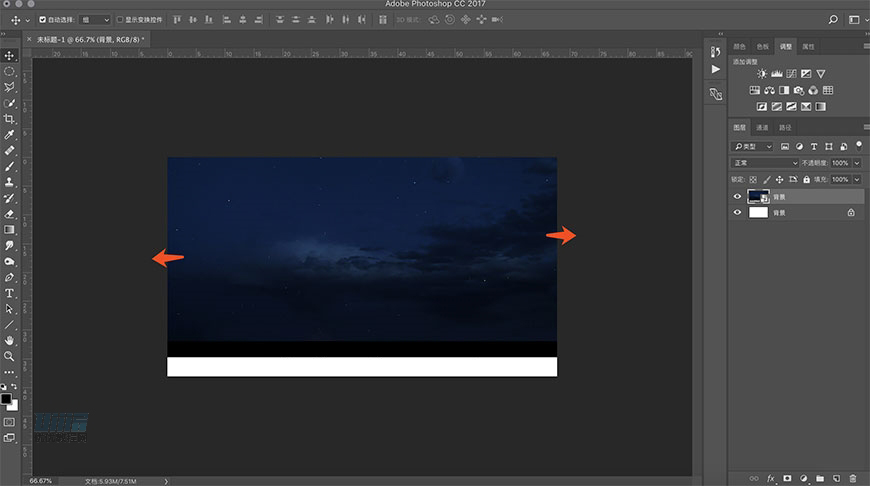The height and width of the screenshot is (486, 870).
Task: Click the background color swatch
Action: pos(14,407)
